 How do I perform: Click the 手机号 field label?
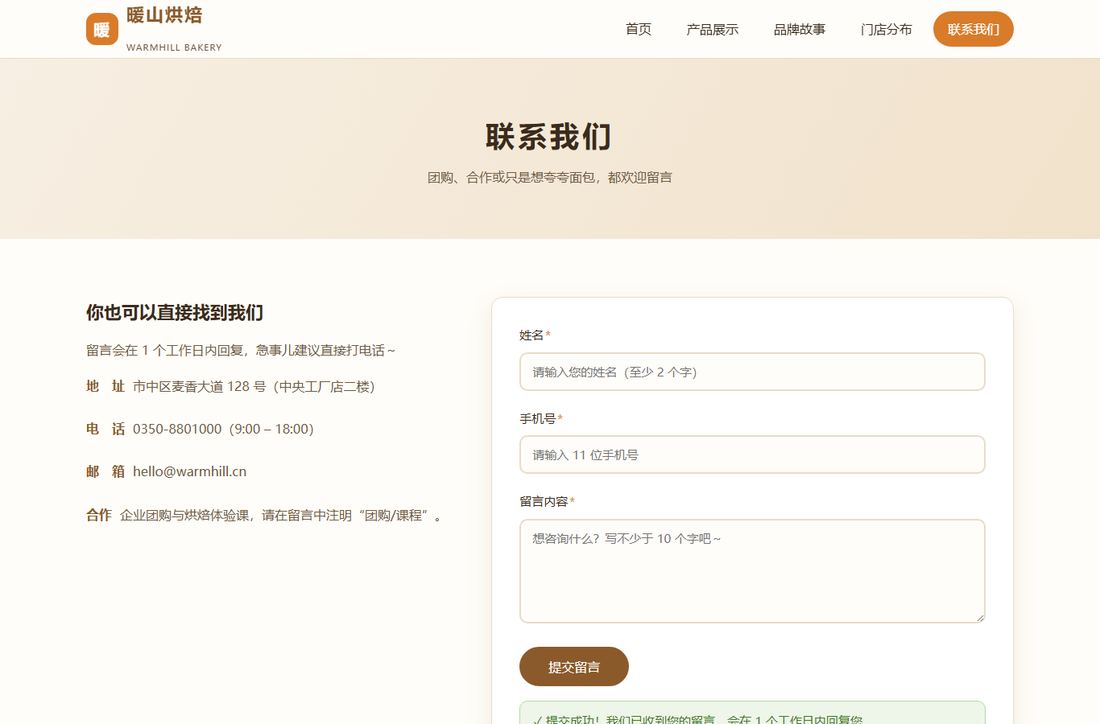[537, 419]
